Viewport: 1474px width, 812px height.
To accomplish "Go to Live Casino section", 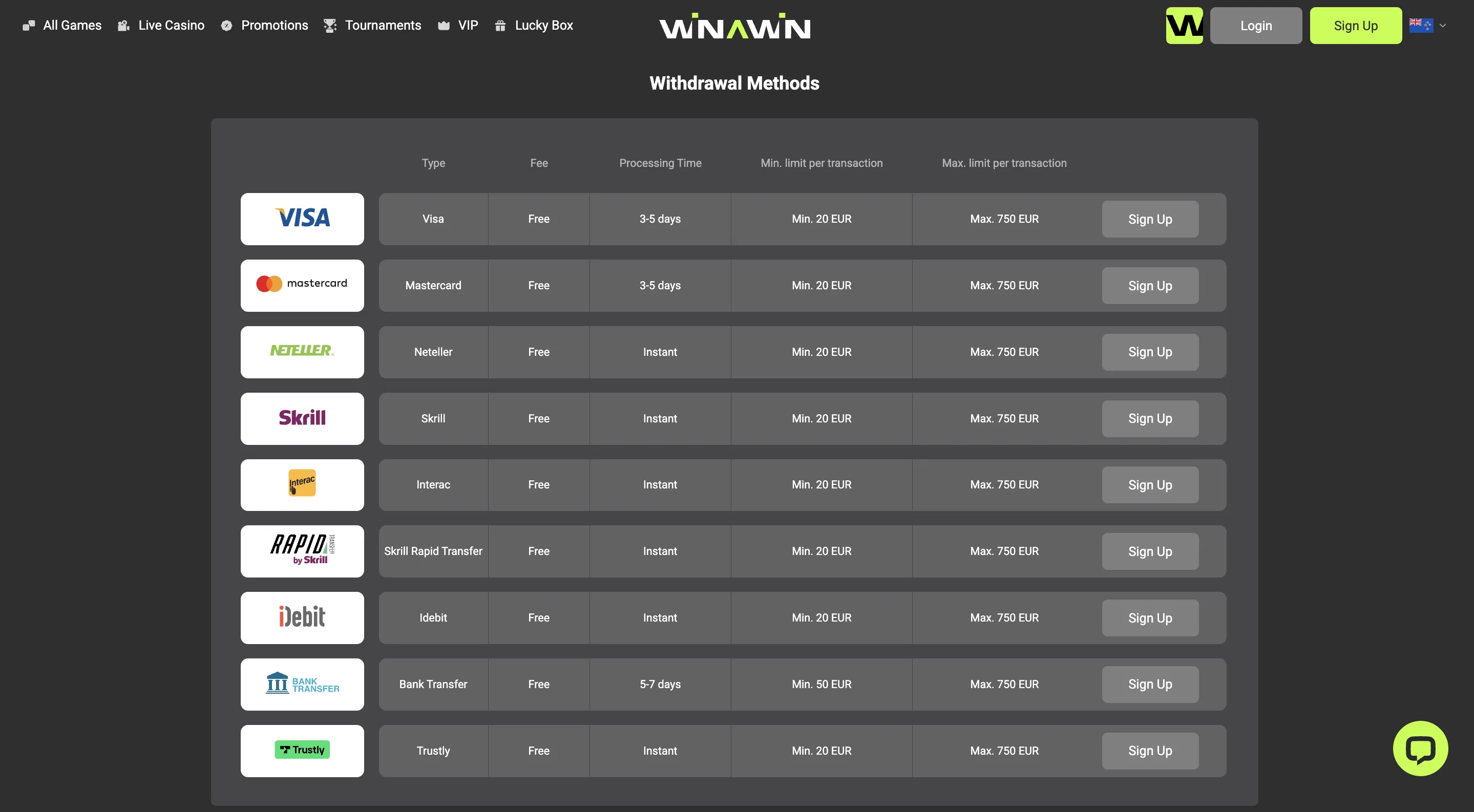I will 161,26.
